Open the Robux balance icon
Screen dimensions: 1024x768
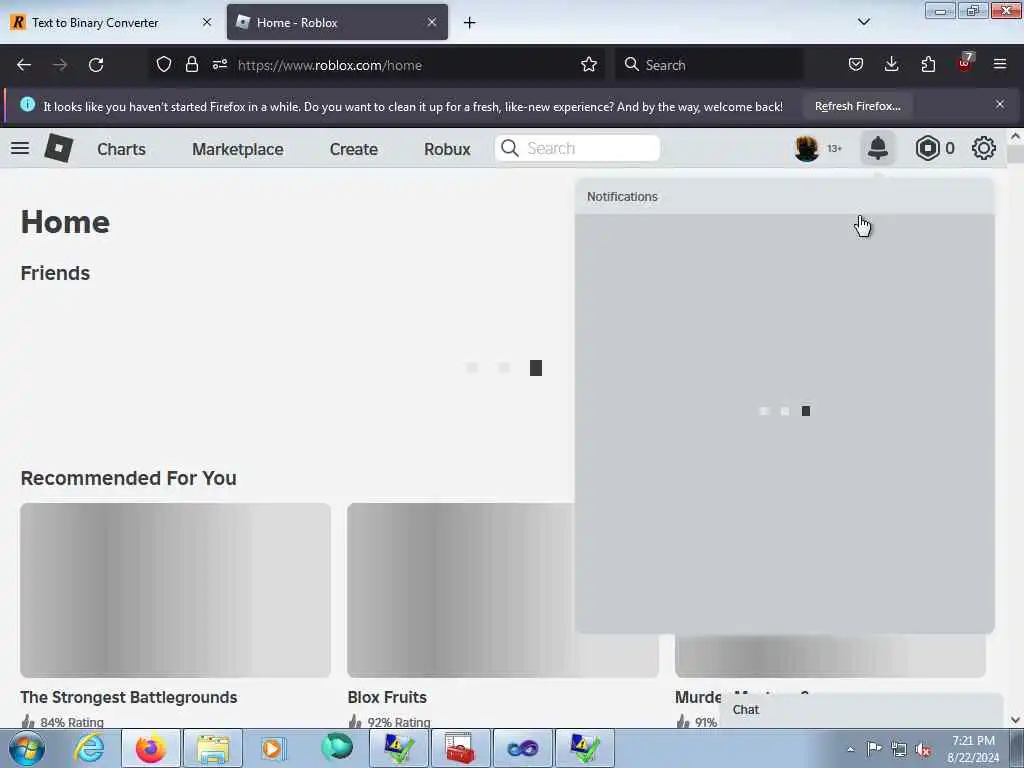[927, 148]
